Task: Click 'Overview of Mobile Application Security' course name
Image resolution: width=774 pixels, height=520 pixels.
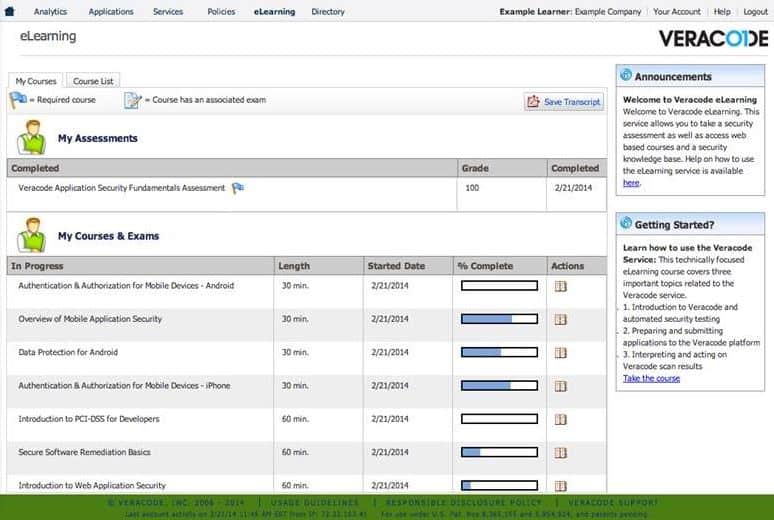Action: click(x=90, y=319)
